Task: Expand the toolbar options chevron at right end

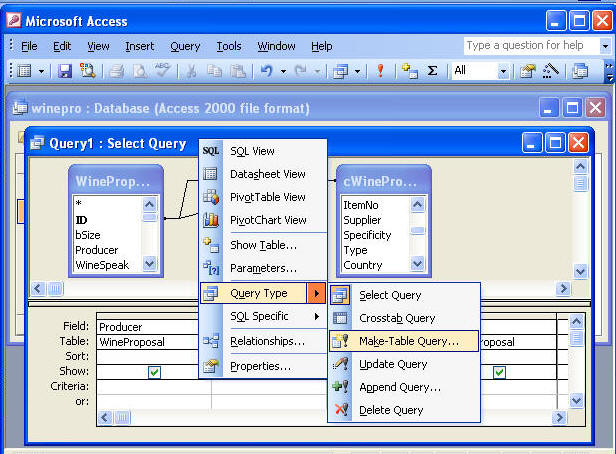Action: click(609, 71)
